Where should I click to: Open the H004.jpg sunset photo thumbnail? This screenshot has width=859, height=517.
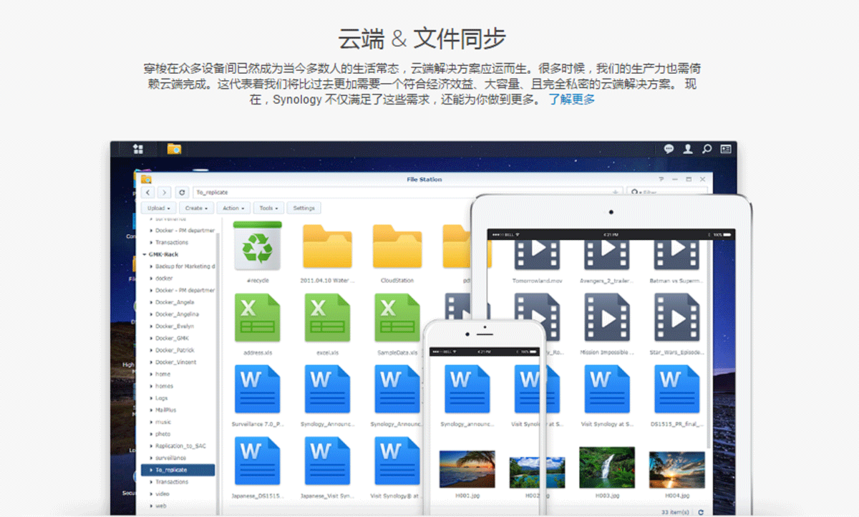coord(677,469)
